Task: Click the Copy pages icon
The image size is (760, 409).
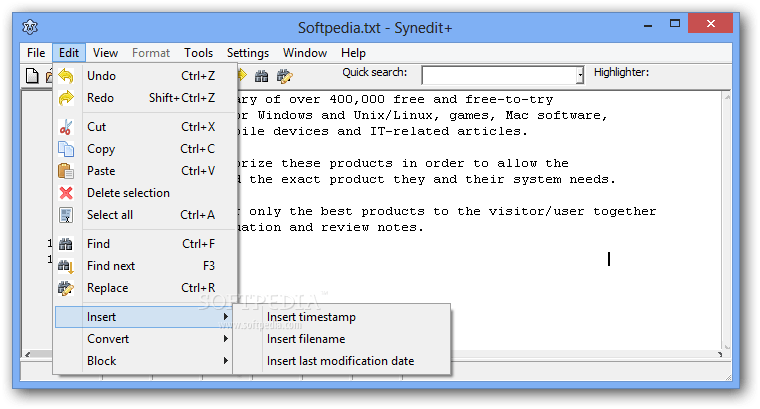Action: [66, 149]
